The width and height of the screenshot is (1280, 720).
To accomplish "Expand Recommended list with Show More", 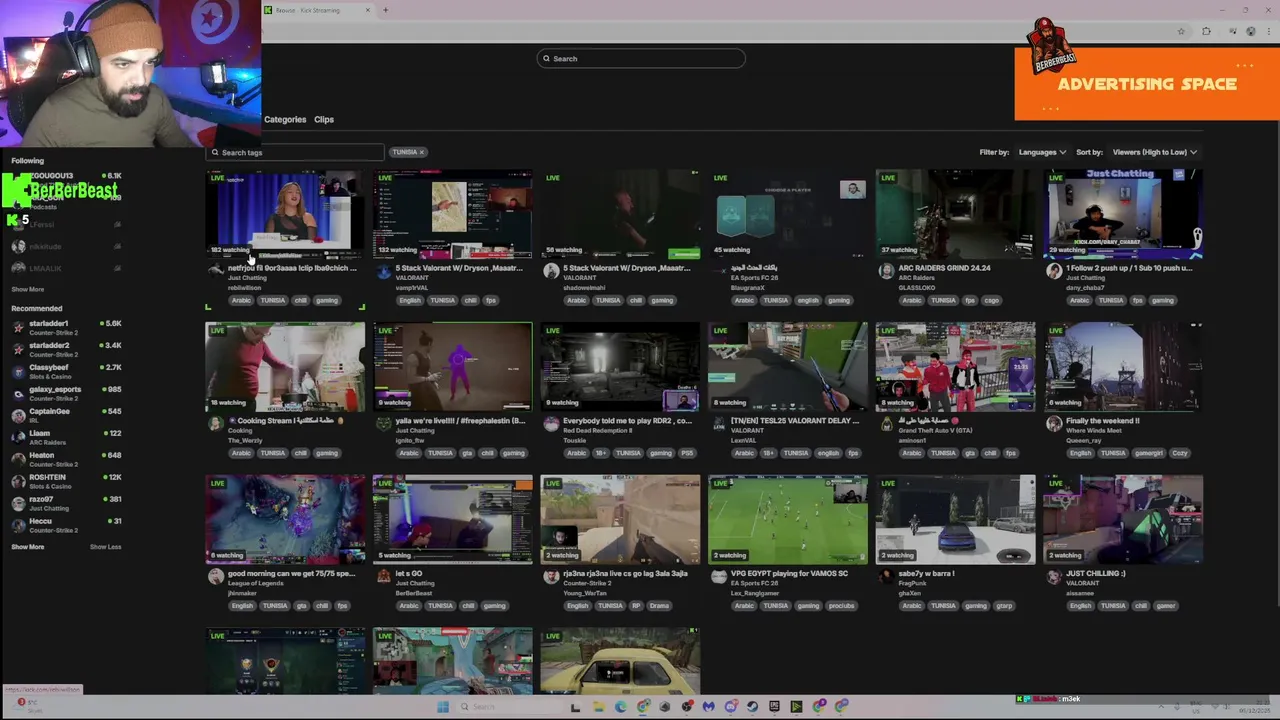I will click(x=28, y=547).
